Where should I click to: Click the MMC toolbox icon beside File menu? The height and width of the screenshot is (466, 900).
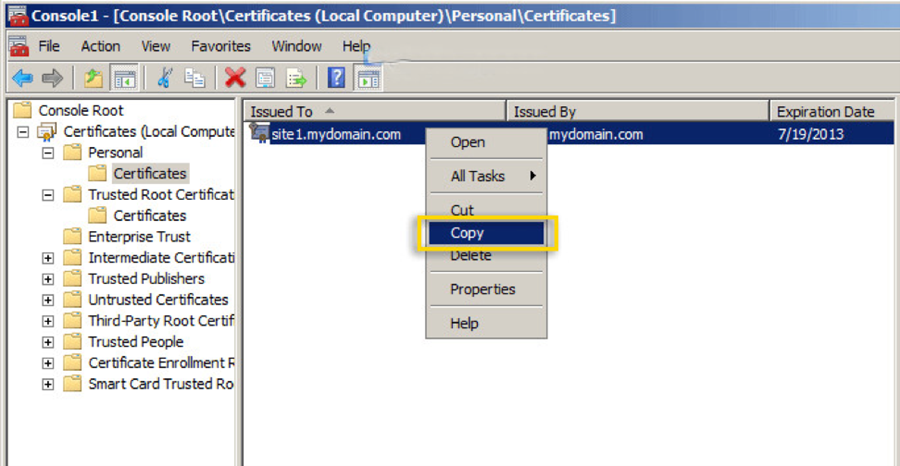coord(19,46)
